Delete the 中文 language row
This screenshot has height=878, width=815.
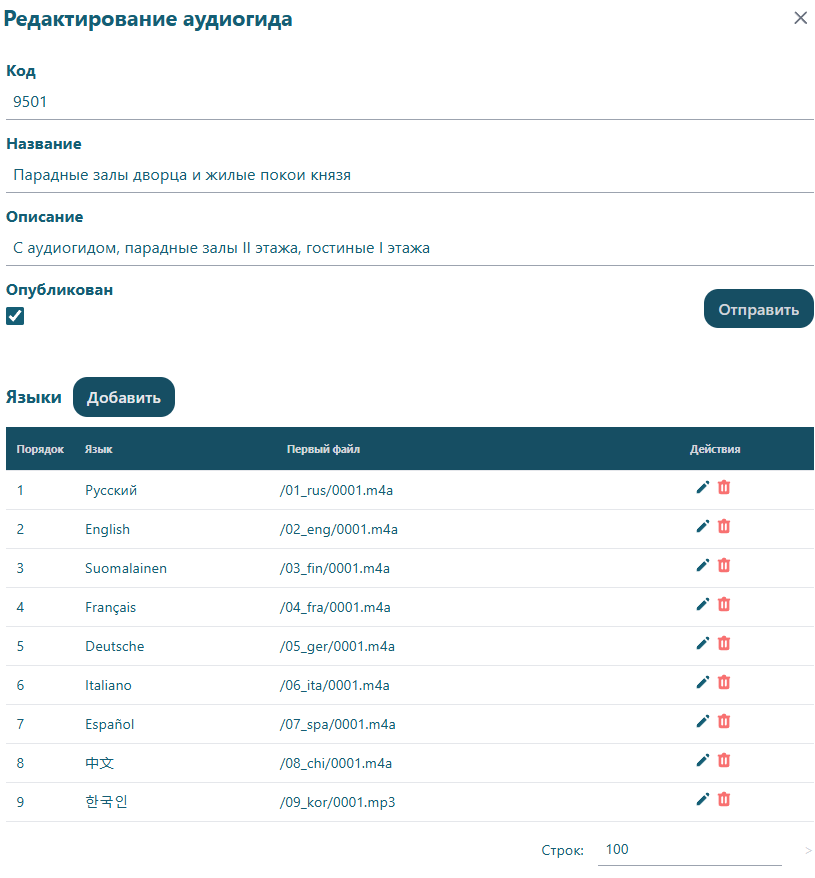(x=724, y=761)
